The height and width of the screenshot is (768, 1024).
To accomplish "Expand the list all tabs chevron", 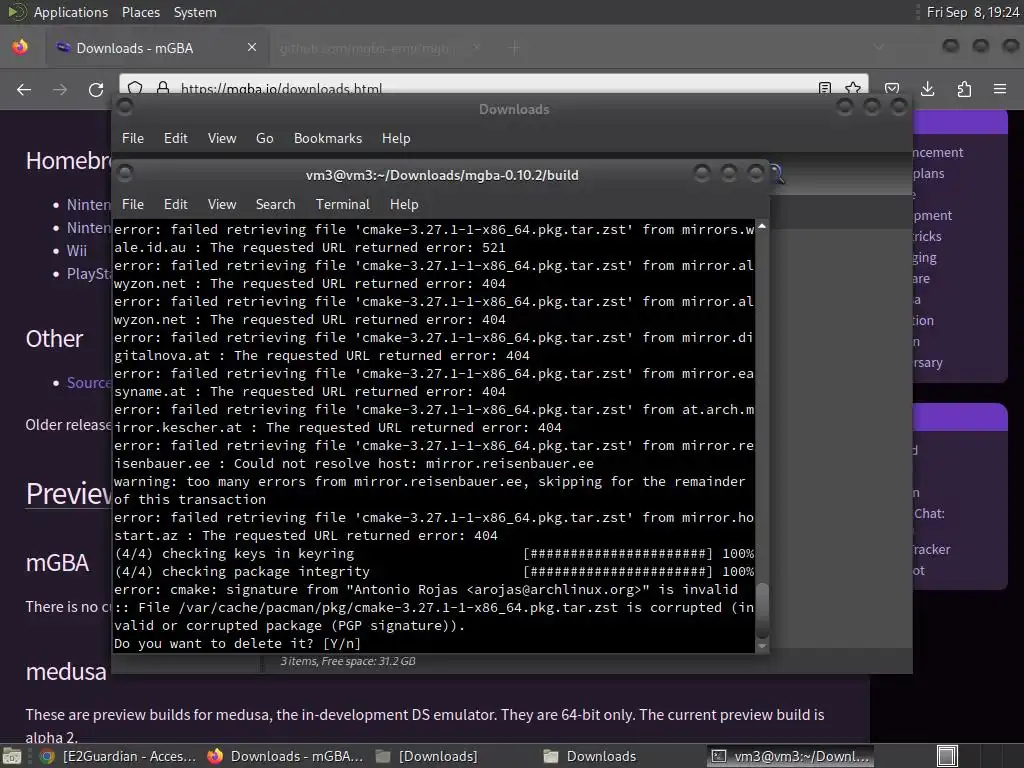I will (879, 47).
